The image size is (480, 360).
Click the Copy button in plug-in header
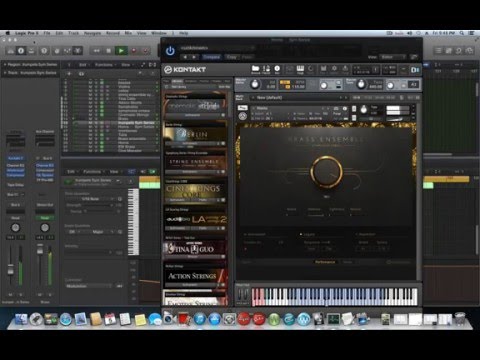click(x=231, y=57)
